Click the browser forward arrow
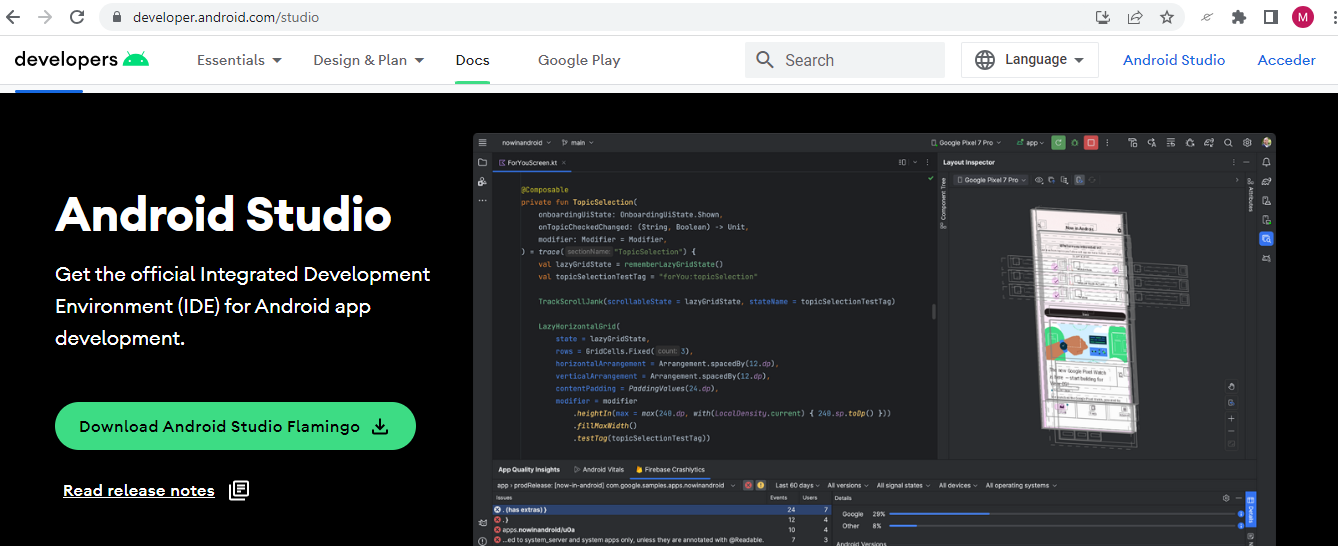The image size is (1338, 546). click(x=45, y=17)
